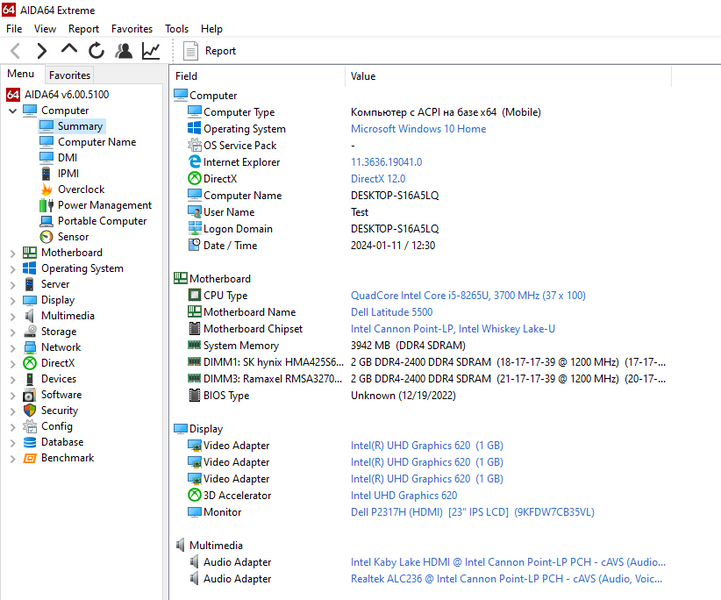Image resolution: width=721 pixels, height=600 pixels.
Task: Select DIMM1: SK hynix memory row
Action: tap(421, 362)
